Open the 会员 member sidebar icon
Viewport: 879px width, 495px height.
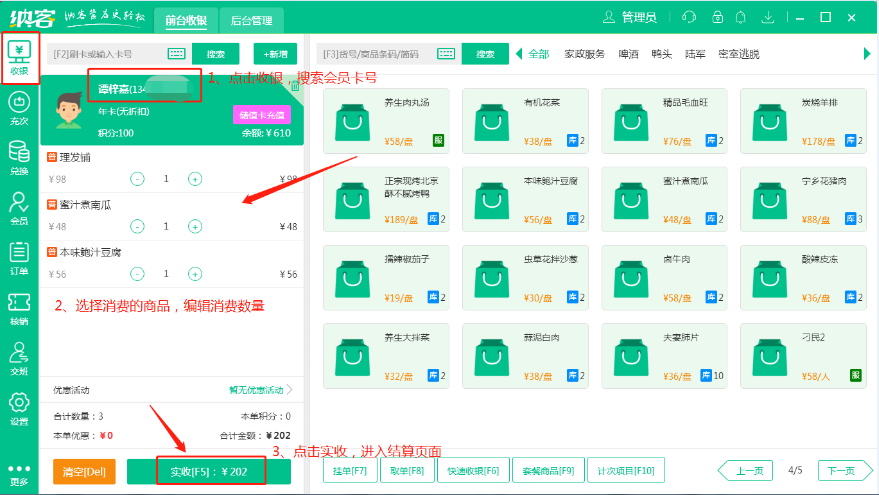click(19, 207)
